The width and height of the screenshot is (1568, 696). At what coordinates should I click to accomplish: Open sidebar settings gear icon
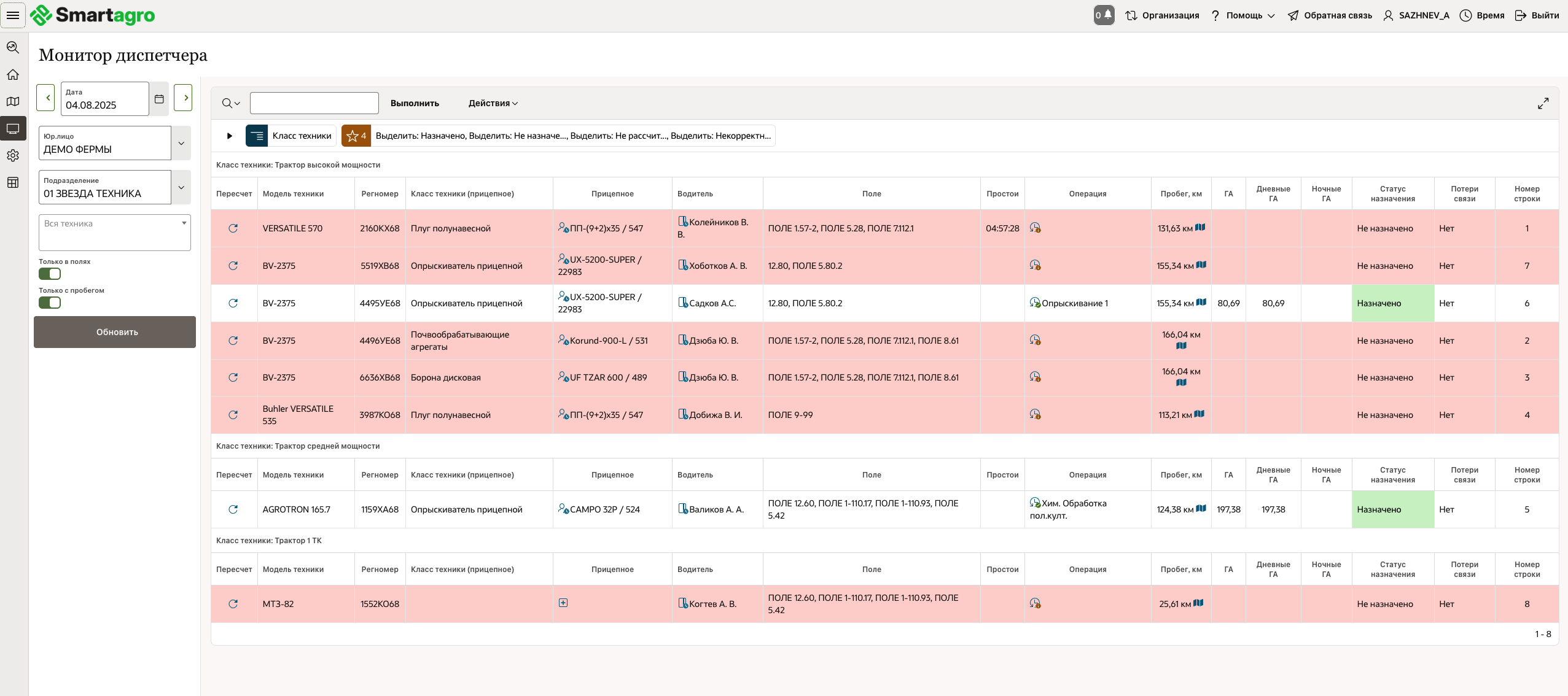(x=13, y=155)
